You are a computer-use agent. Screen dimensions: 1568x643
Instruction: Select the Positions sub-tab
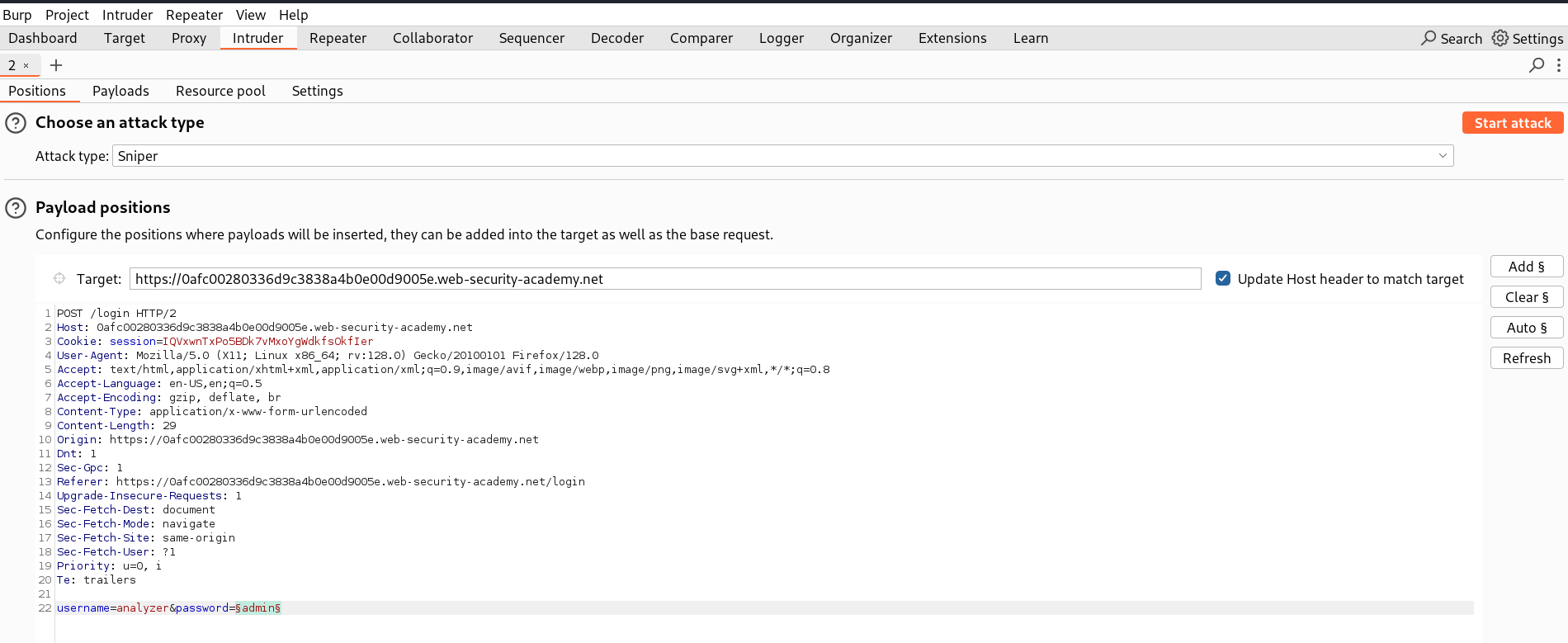point(37,91)
